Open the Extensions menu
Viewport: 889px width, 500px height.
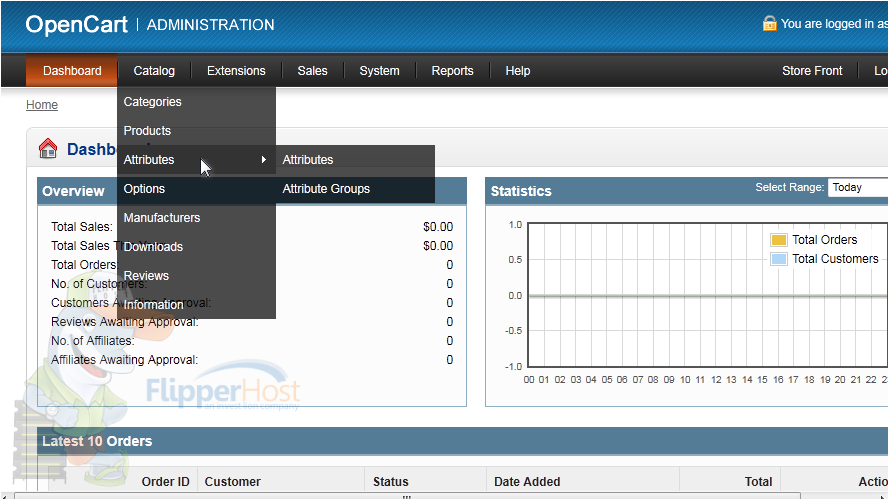[236, 71]
